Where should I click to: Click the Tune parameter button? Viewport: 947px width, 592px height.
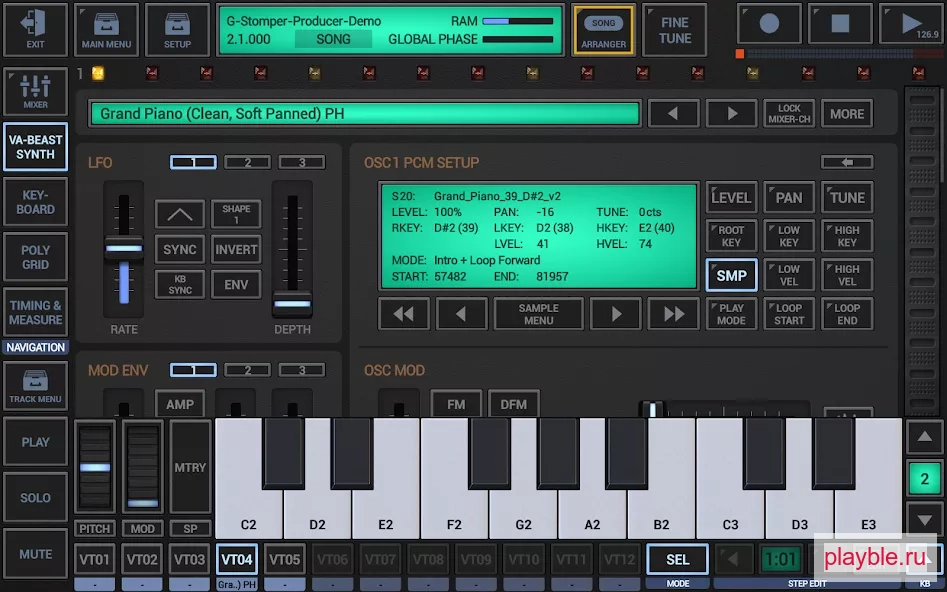pyautogui.click(x=847, y=198)
